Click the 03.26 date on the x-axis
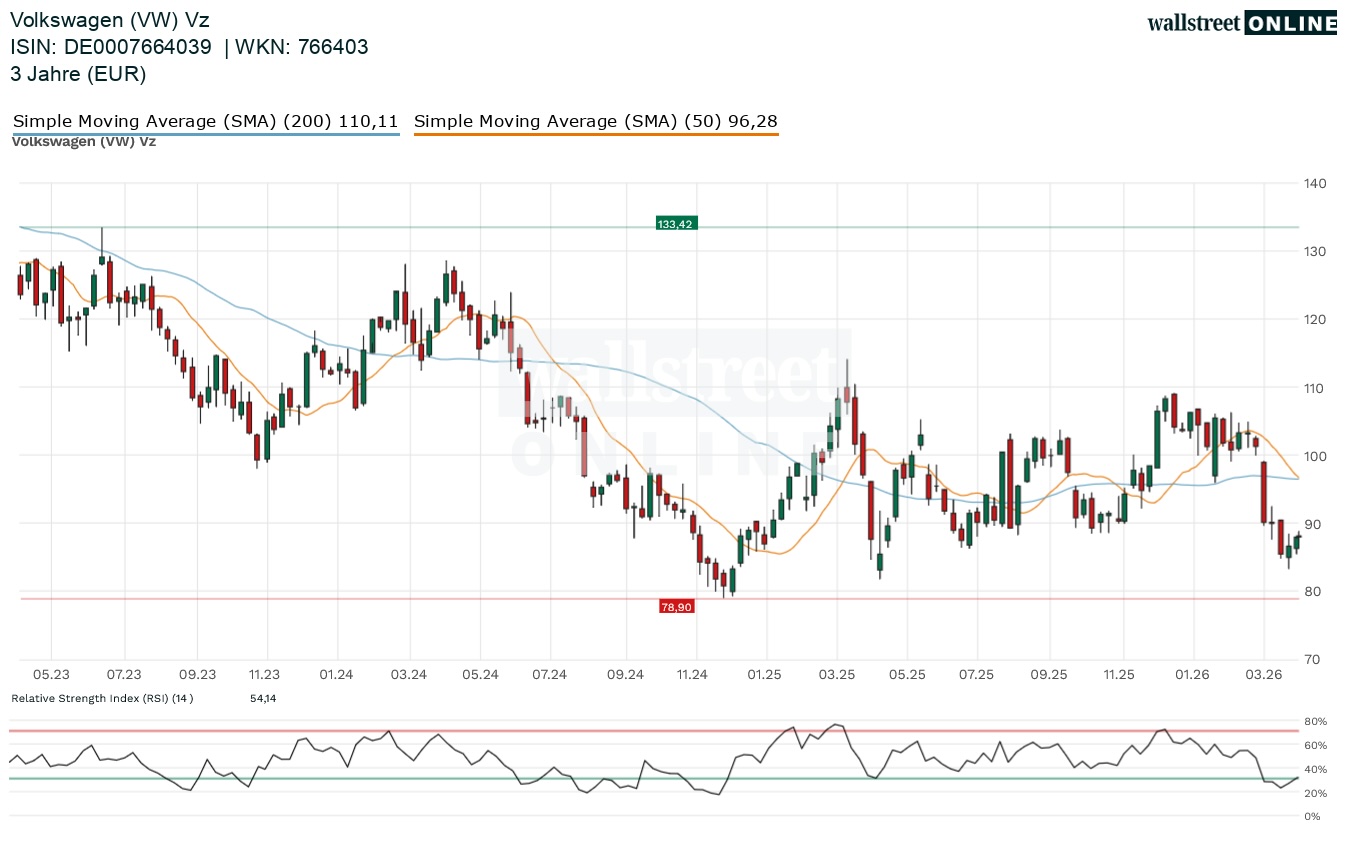Image resolution: width=1349 pixels, height=843 pixels. 1263,675
